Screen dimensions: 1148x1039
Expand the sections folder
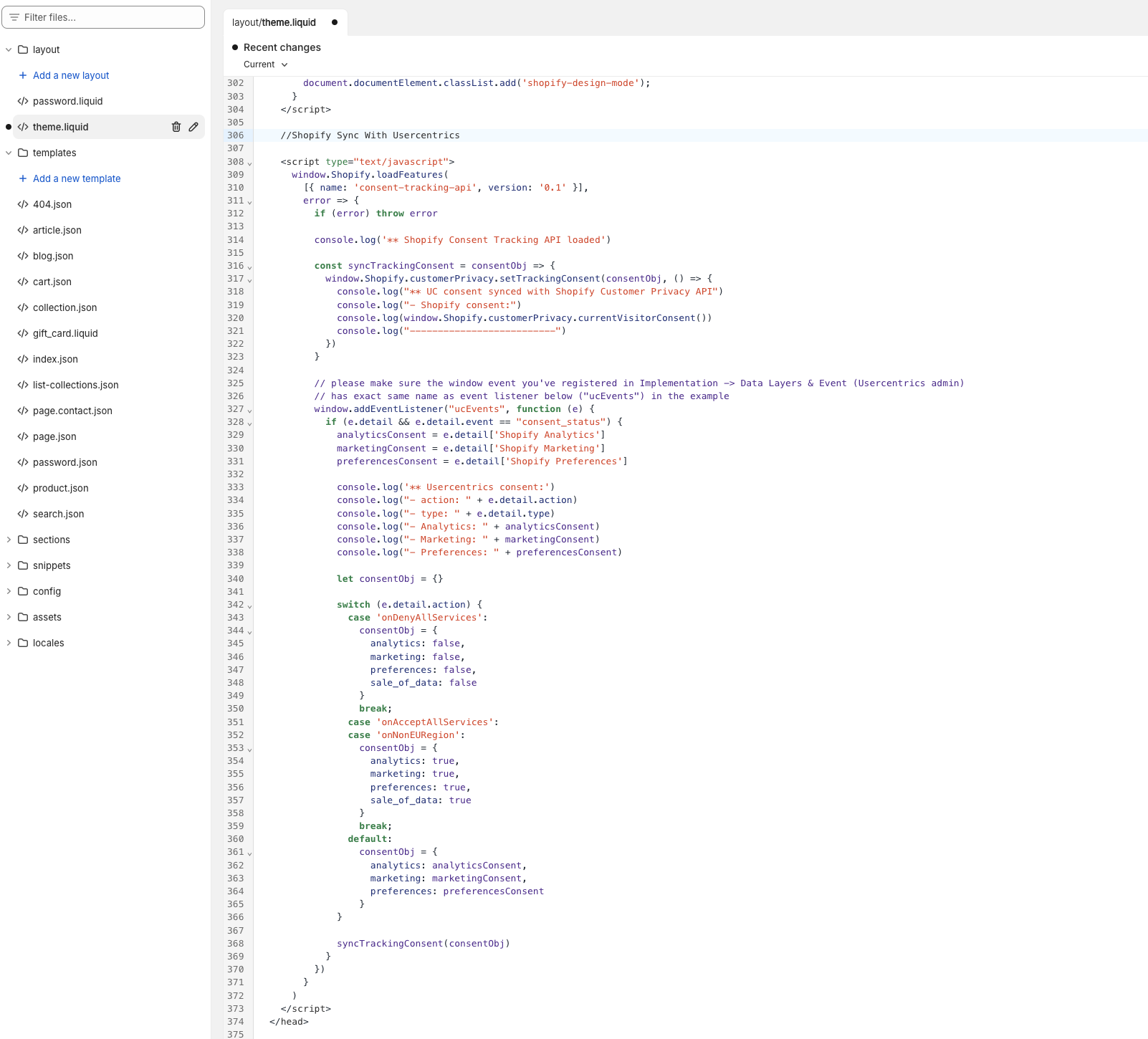point(9,540)
